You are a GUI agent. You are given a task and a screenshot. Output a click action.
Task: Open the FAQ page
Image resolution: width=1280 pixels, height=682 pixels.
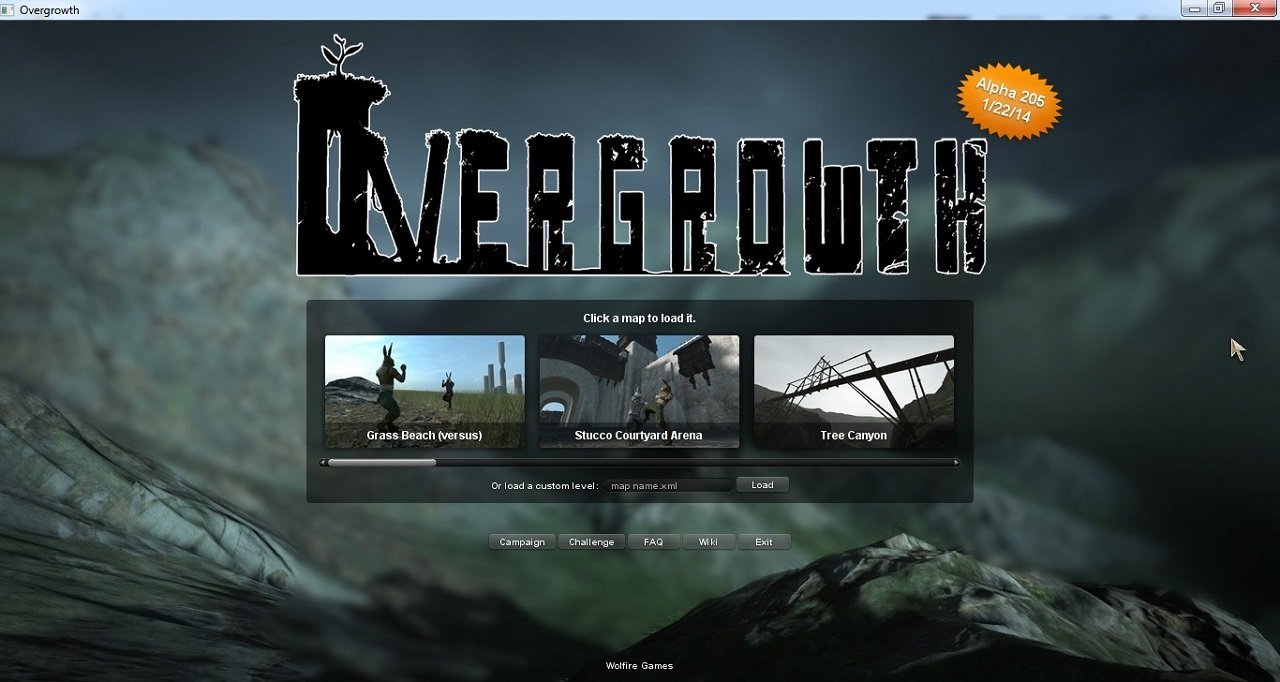[x=653, y=541]
